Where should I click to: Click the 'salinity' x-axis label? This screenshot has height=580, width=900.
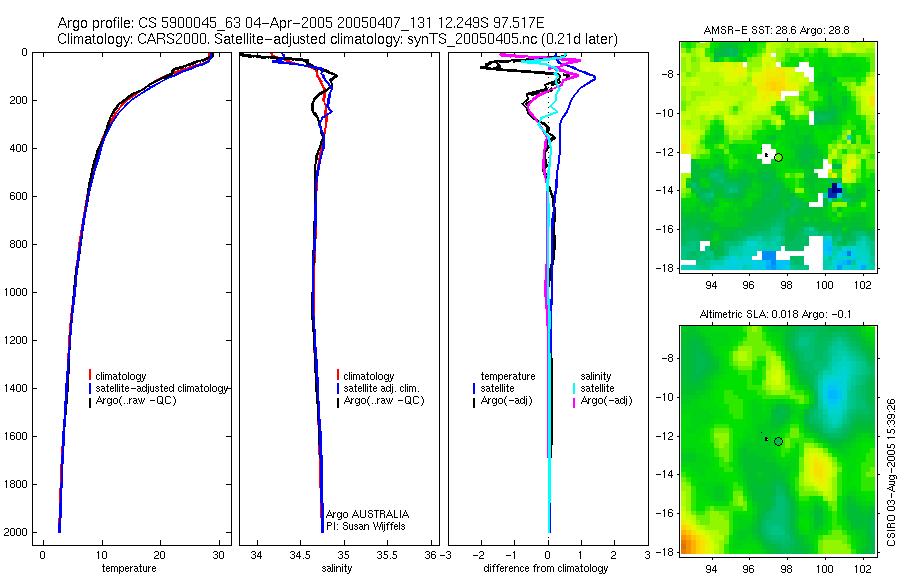pos(337,568)
